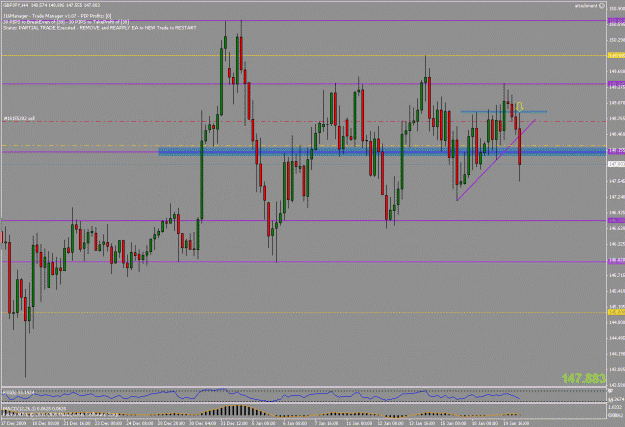Select the topmost purple horizontal level line
Screen dimensions: 625x427
304,20
